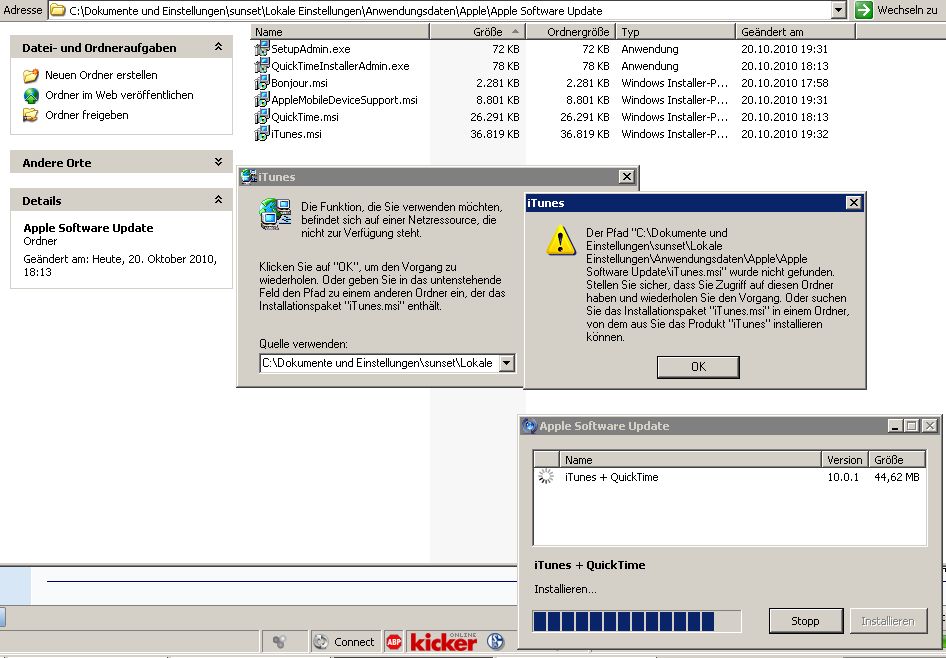The width and height of the screenshot is (946, 658).
Task: Click the 36.819 KB size of iTunes.msi
Action: click(x=495, y=134)
